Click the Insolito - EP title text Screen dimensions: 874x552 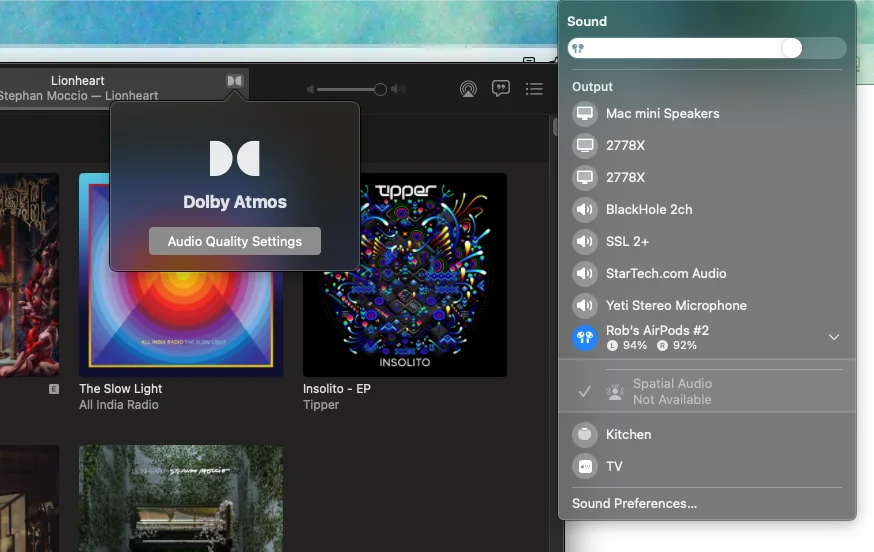point(337,389)
